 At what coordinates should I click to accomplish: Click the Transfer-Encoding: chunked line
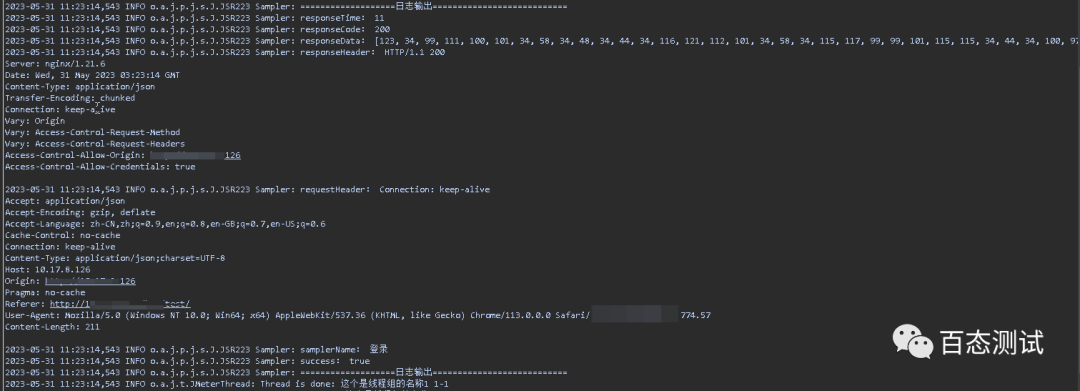[x=70, y=98]
